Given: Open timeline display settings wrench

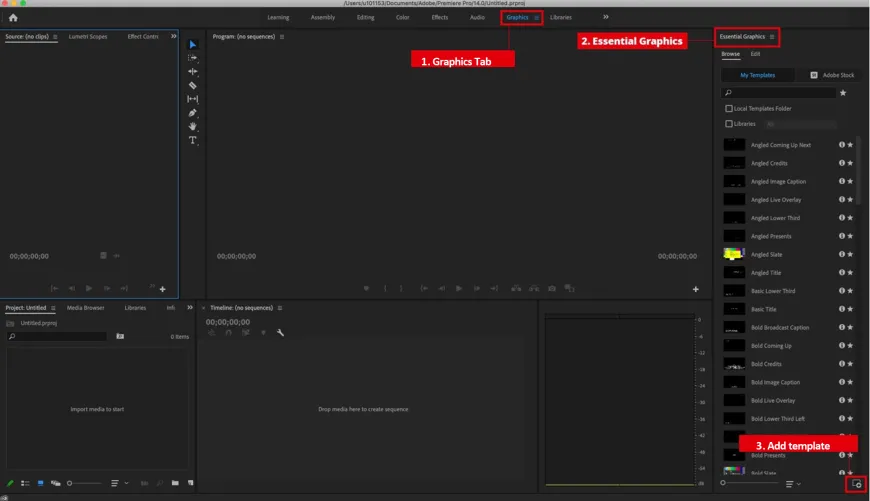Looking at the screenshot, I should 280,332.
